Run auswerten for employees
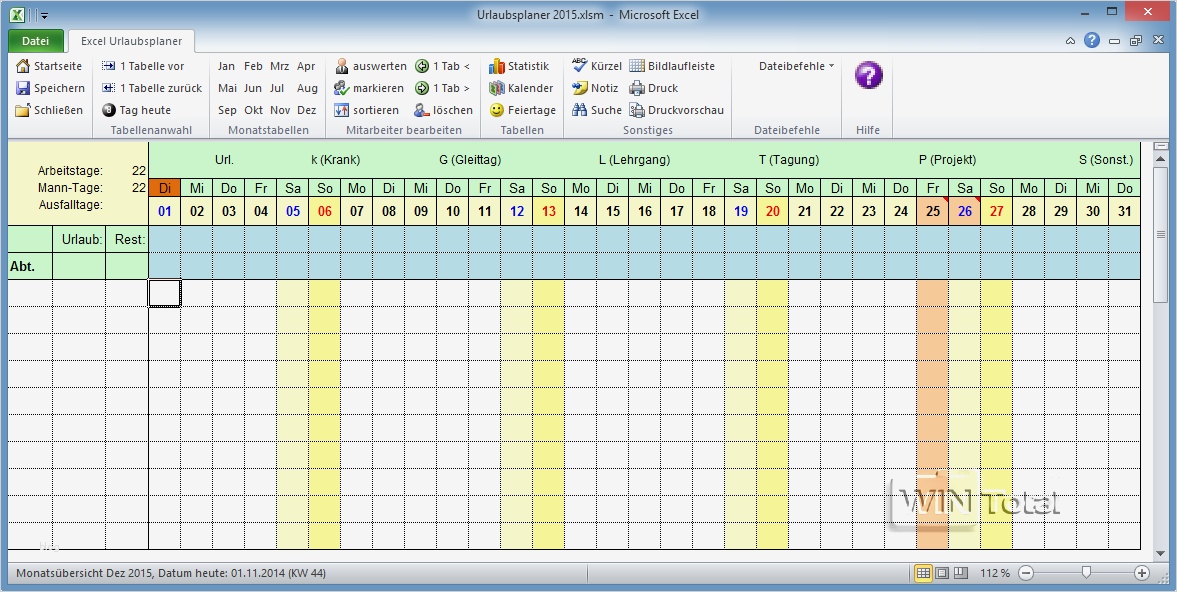This screenshot has height=592, width=1177. point(371,66)
